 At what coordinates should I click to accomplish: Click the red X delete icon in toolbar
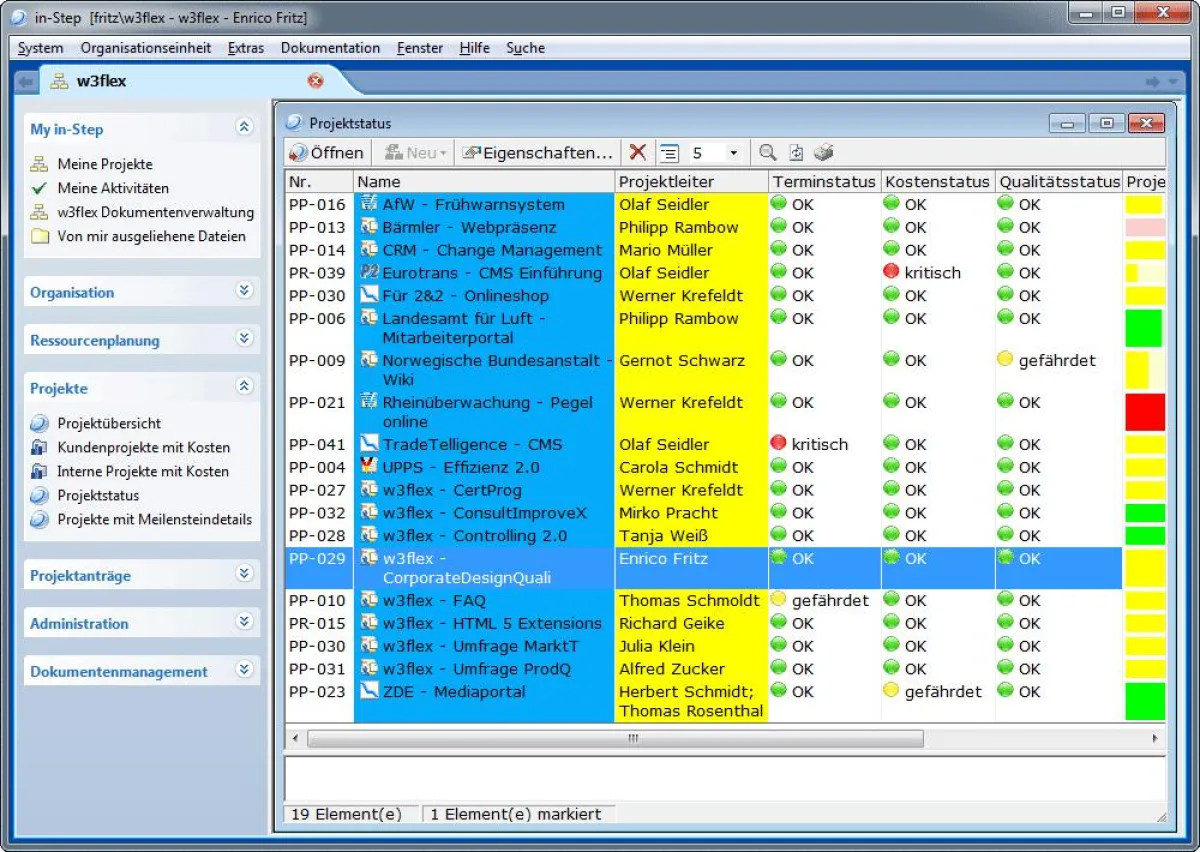pyautogui.click(x=637, y=153)
